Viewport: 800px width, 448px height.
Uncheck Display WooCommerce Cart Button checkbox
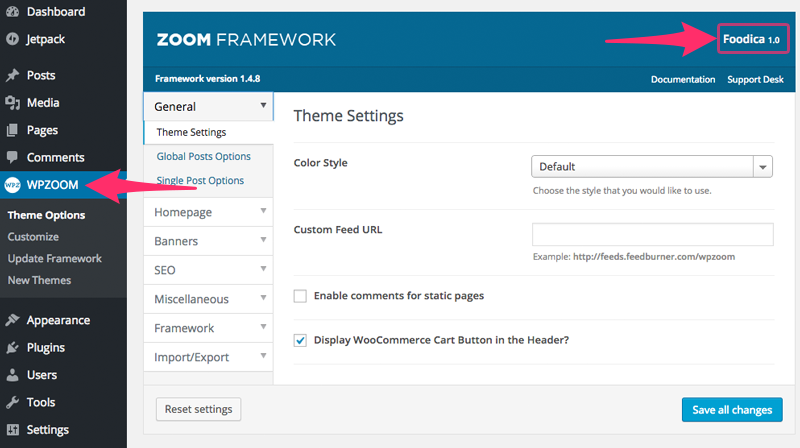[300, 340]
